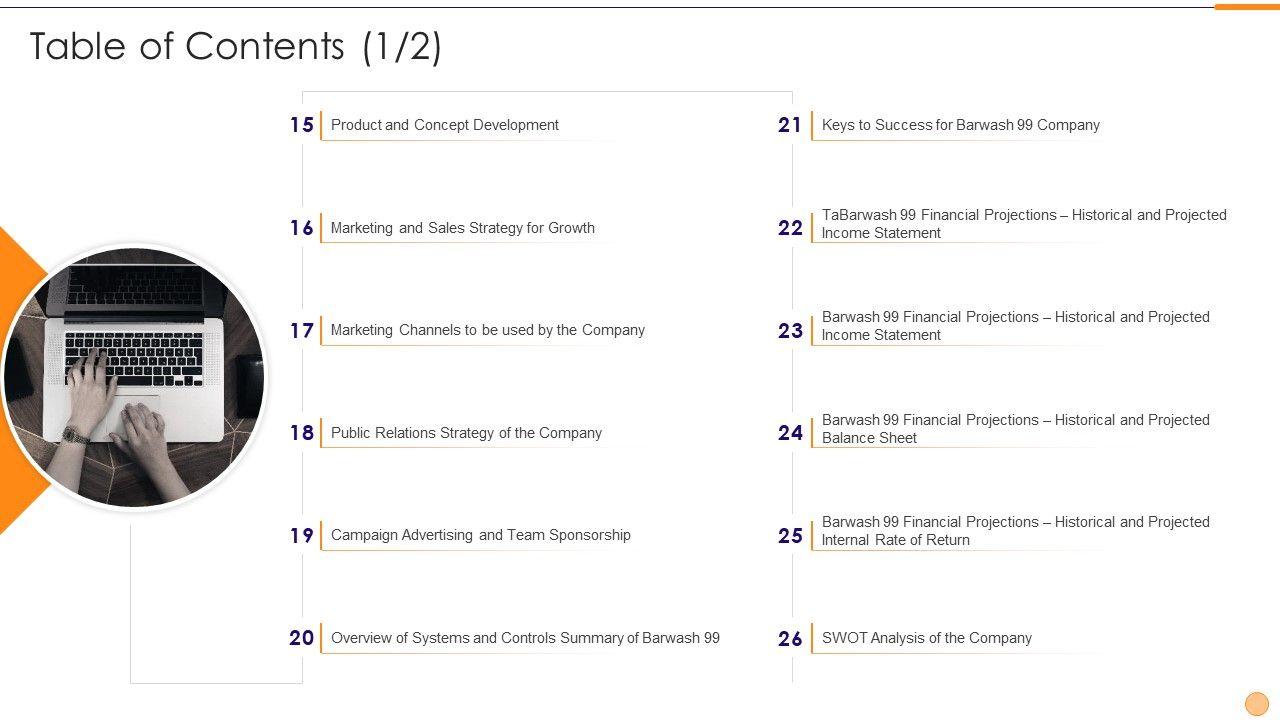Click the Table of Contents (1/2) title

[236, 47]
